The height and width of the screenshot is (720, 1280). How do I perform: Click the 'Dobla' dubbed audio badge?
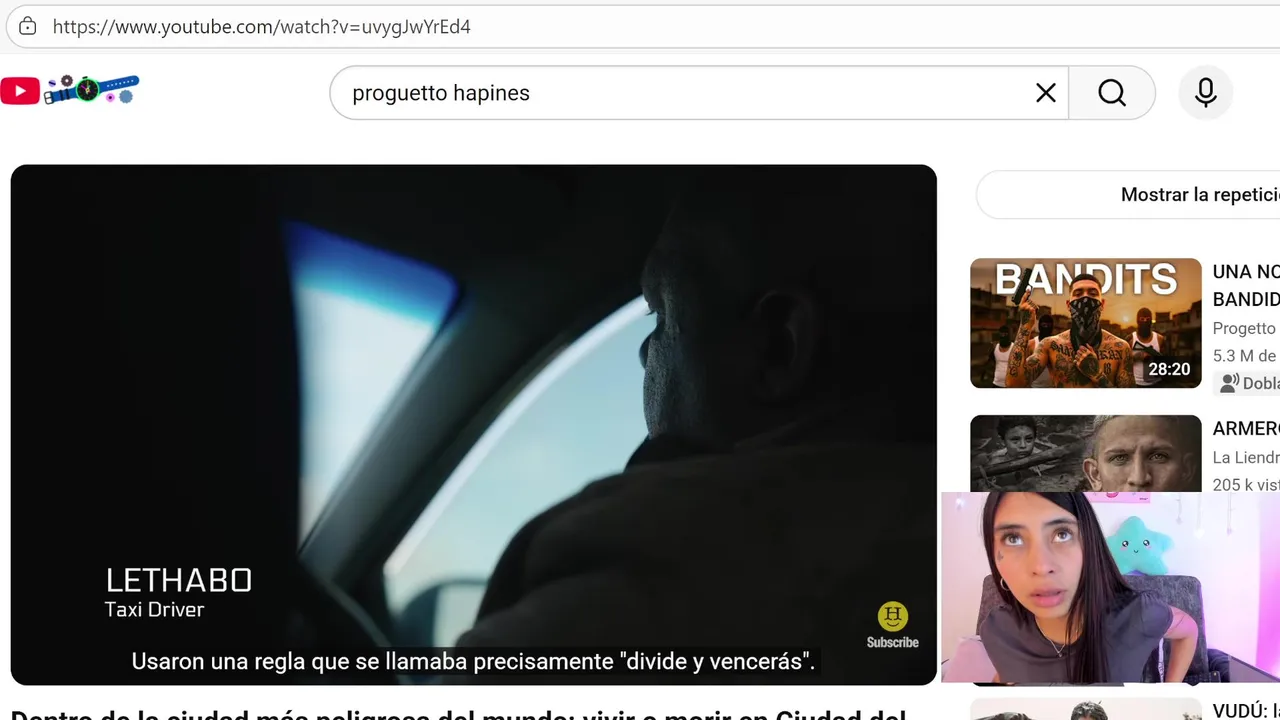1246,383
